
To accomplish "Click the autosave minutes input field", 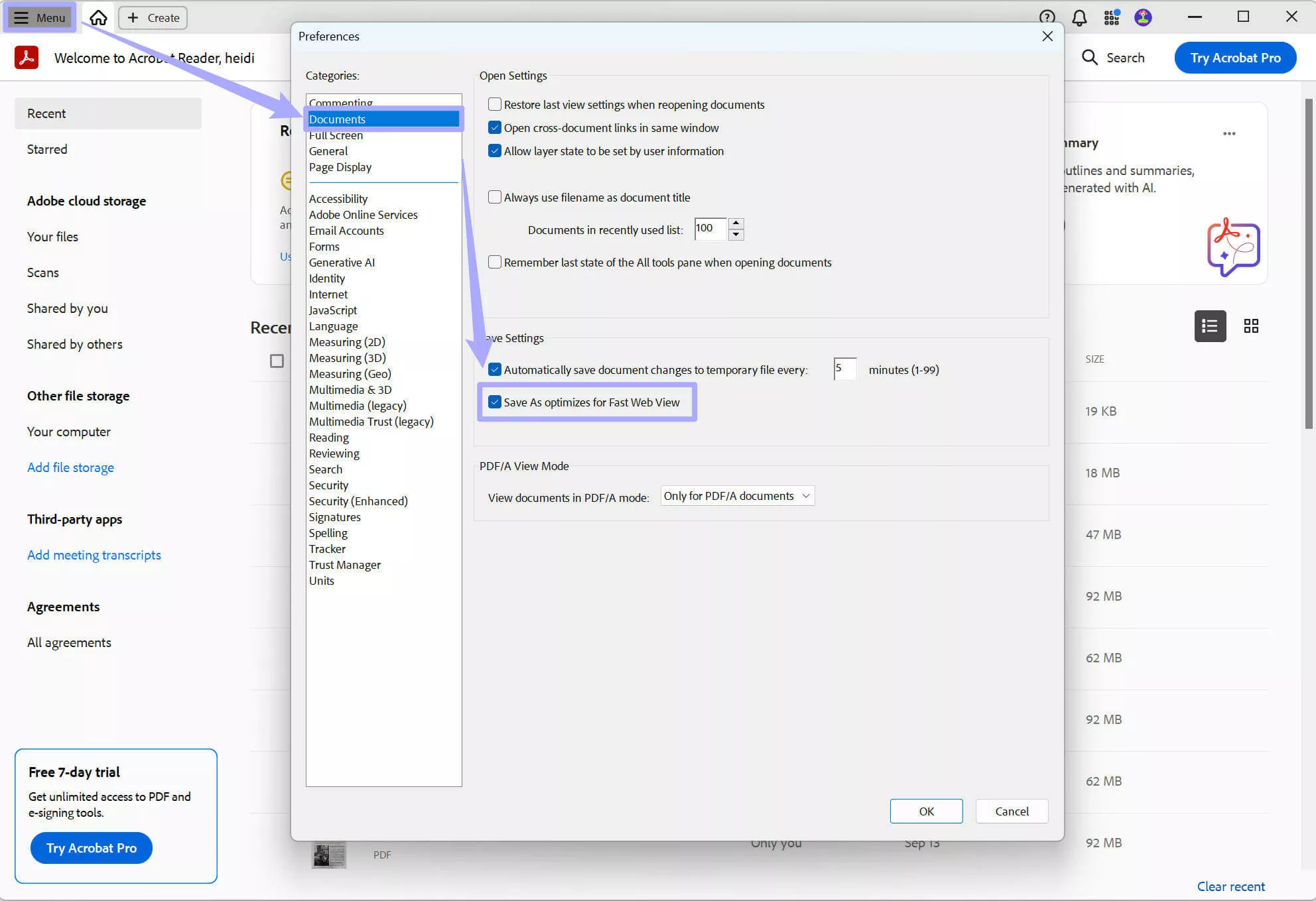I will coord(844,369).
